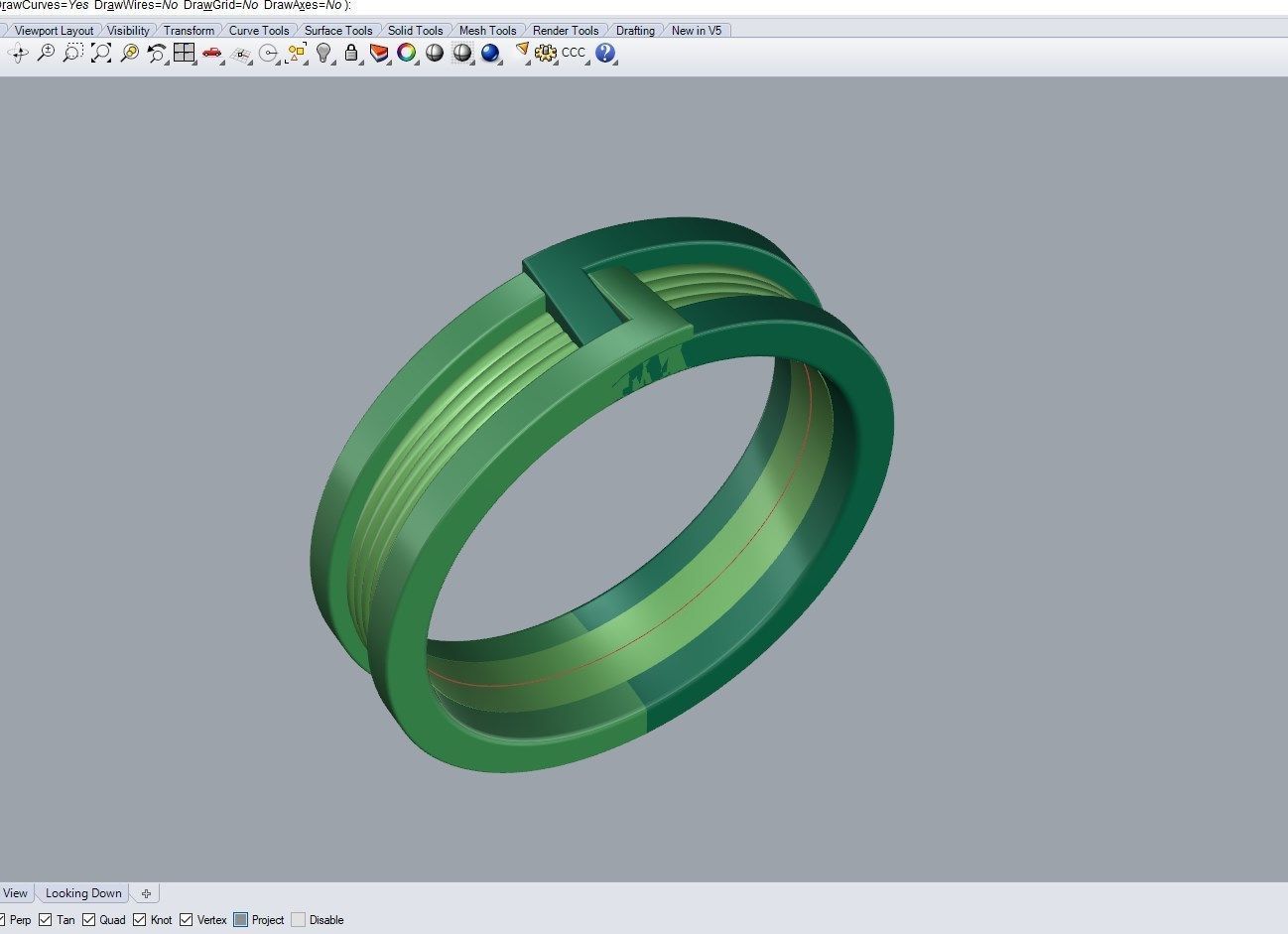
Task: Show the New in V5 tab
Action: (x=697, y=31)
